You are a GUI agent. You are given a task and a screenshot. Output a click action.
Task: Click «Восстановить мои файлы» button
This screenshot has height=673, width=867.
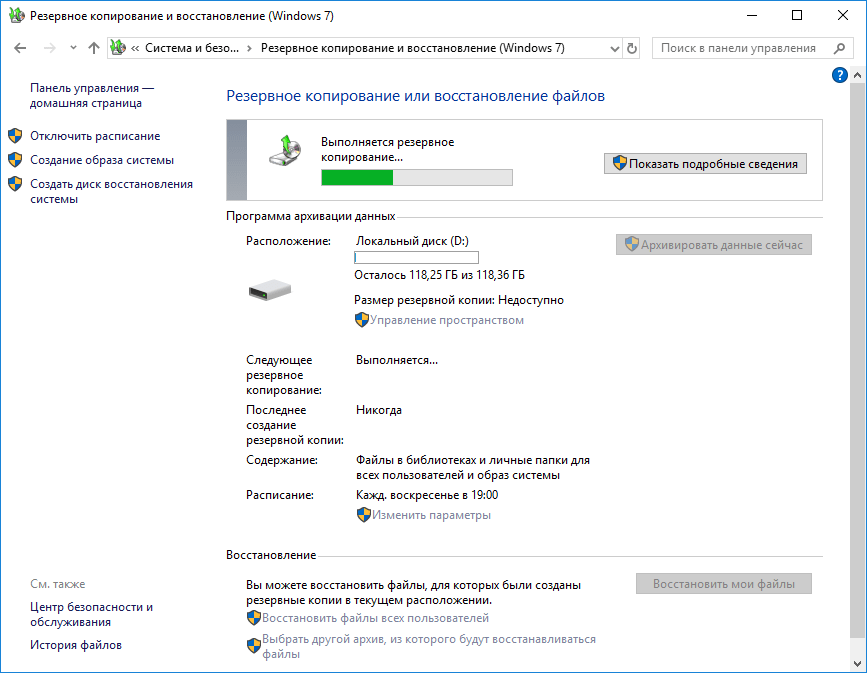(724, 584)
